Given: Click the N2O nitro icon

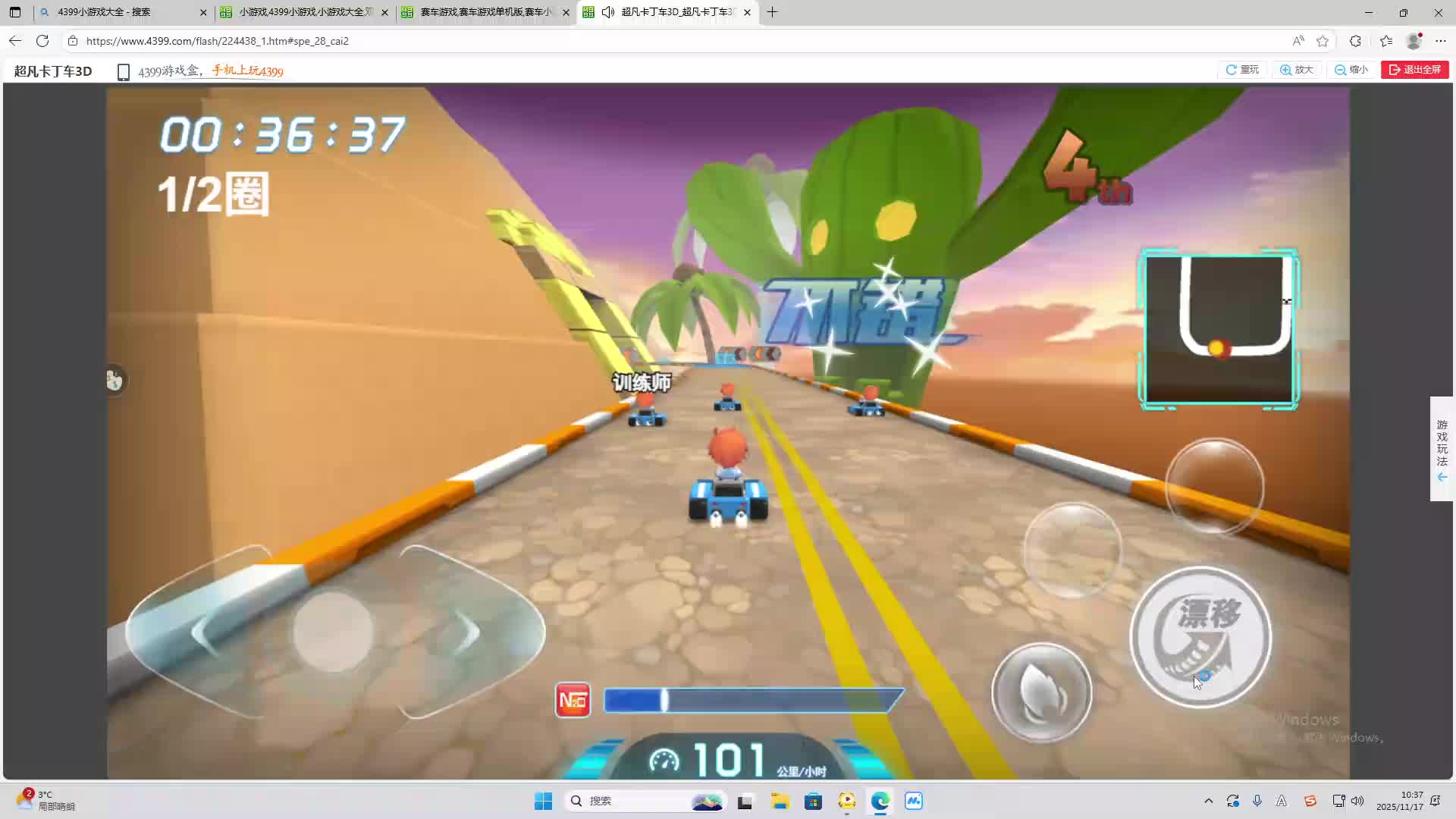Looking at the screenshot, I should click(573, 701).
